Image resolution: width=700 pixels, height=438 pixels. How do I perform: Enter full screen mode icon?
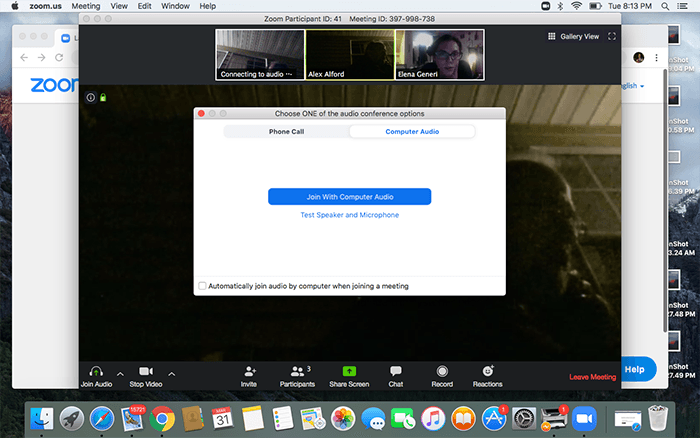(x=612, y=37)
